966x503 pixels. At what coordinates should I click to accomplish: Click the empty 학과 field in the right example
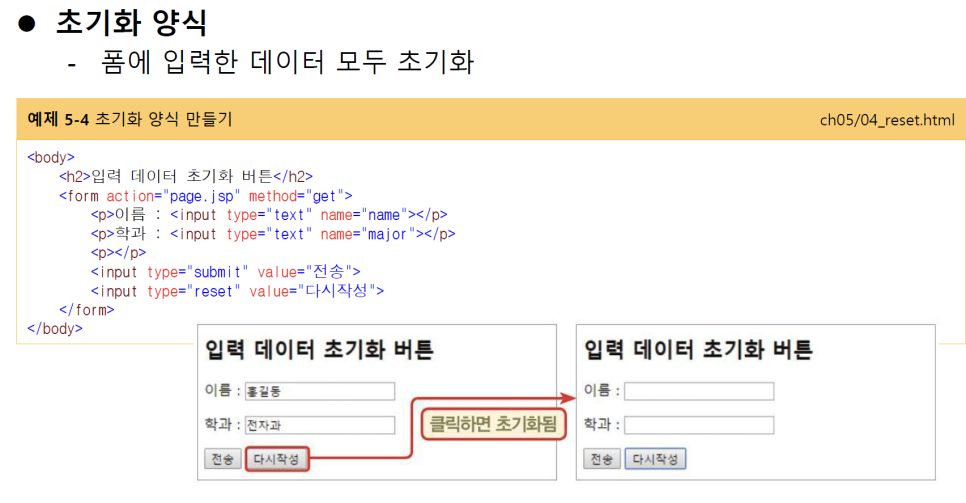click(699, 425)
